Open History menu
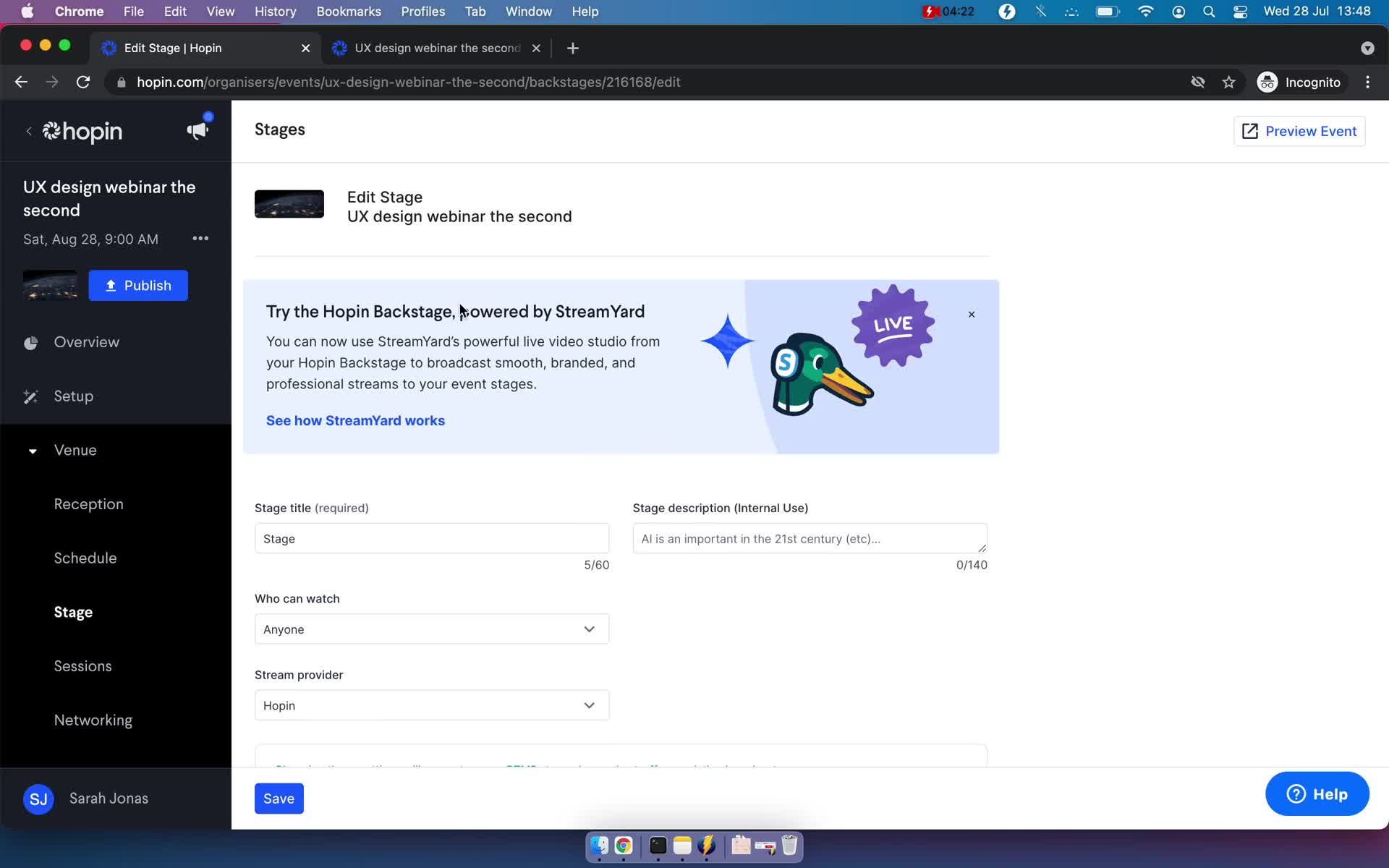This screenshot has width=1389, height=868. click(275, 12)
